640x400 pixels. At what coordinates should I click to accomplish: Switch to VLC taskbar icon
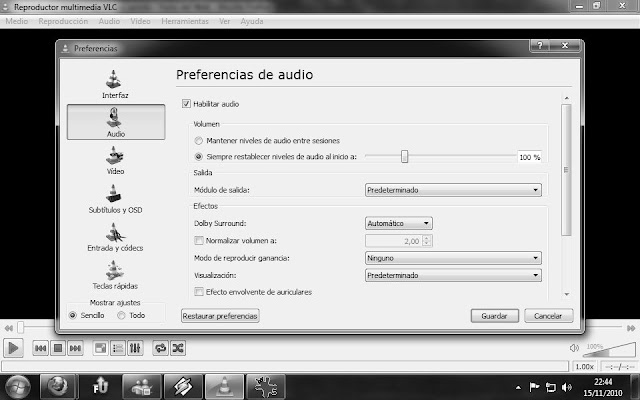pyautogui.click(x=224, y=387)
